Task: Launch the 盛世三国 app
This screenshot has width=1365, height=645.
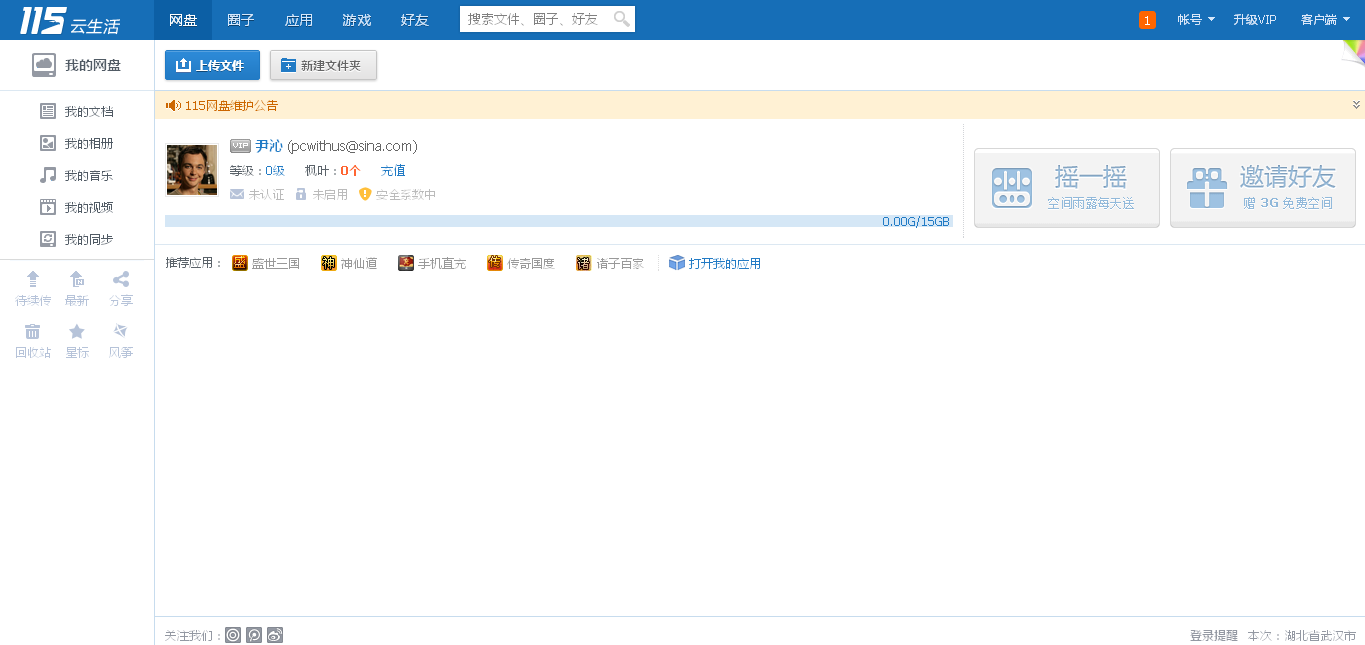Action: click(266, 264)
